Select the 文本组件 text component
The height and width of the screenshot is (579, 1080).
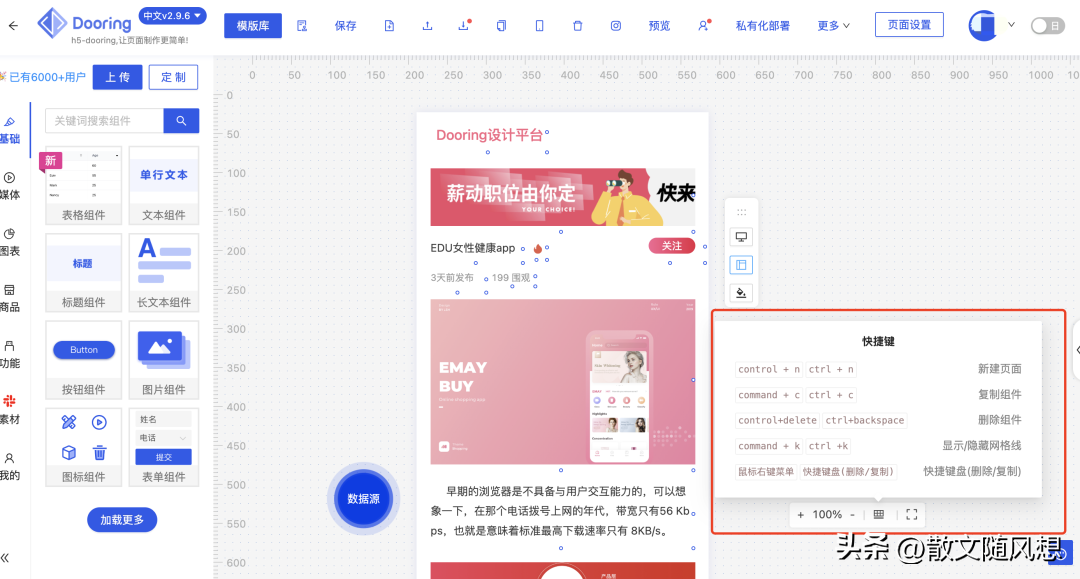[x=163, y=185]
